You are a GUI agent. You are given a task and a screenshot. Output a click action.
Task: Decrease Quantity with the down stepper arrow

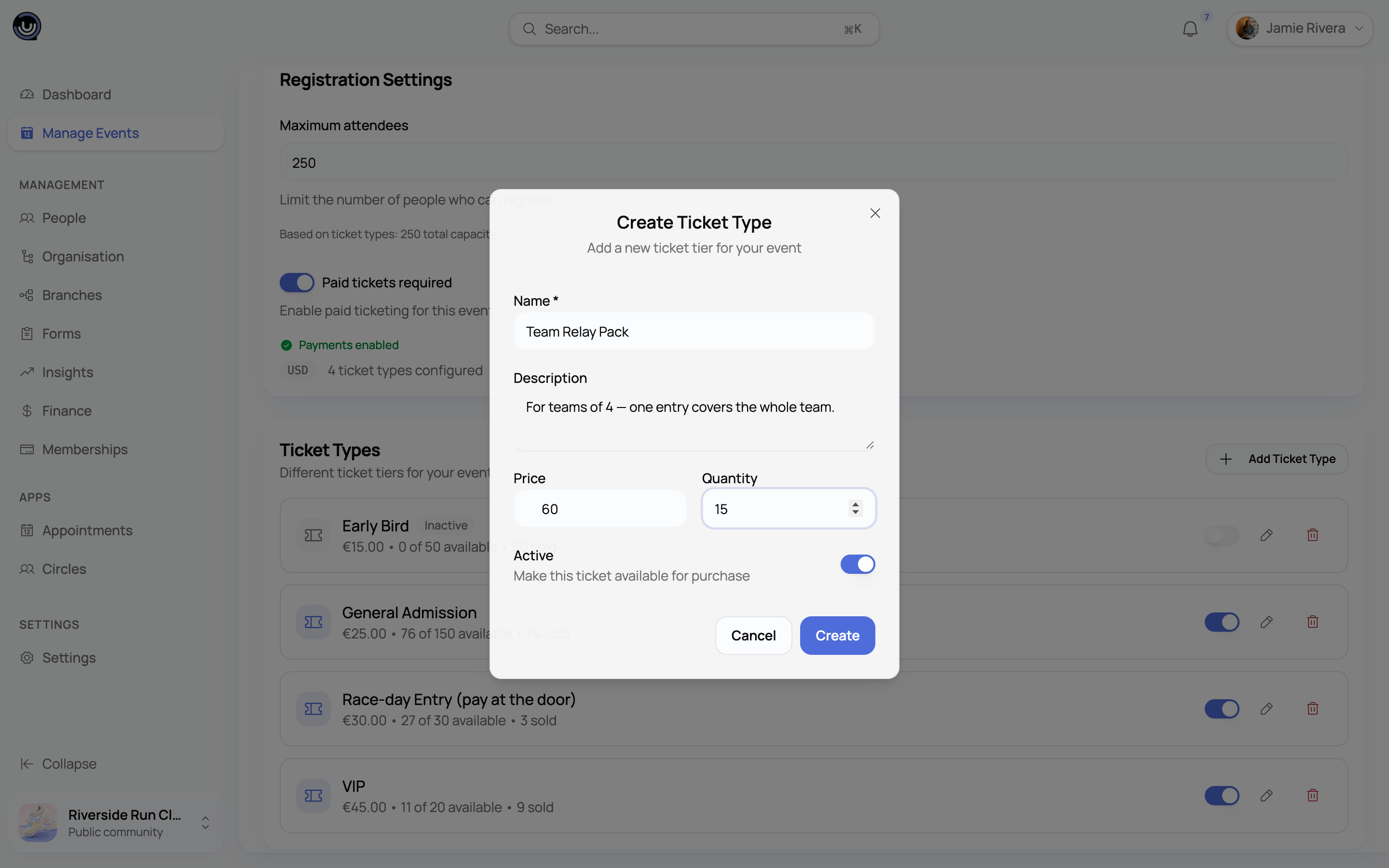coord(855,513)
